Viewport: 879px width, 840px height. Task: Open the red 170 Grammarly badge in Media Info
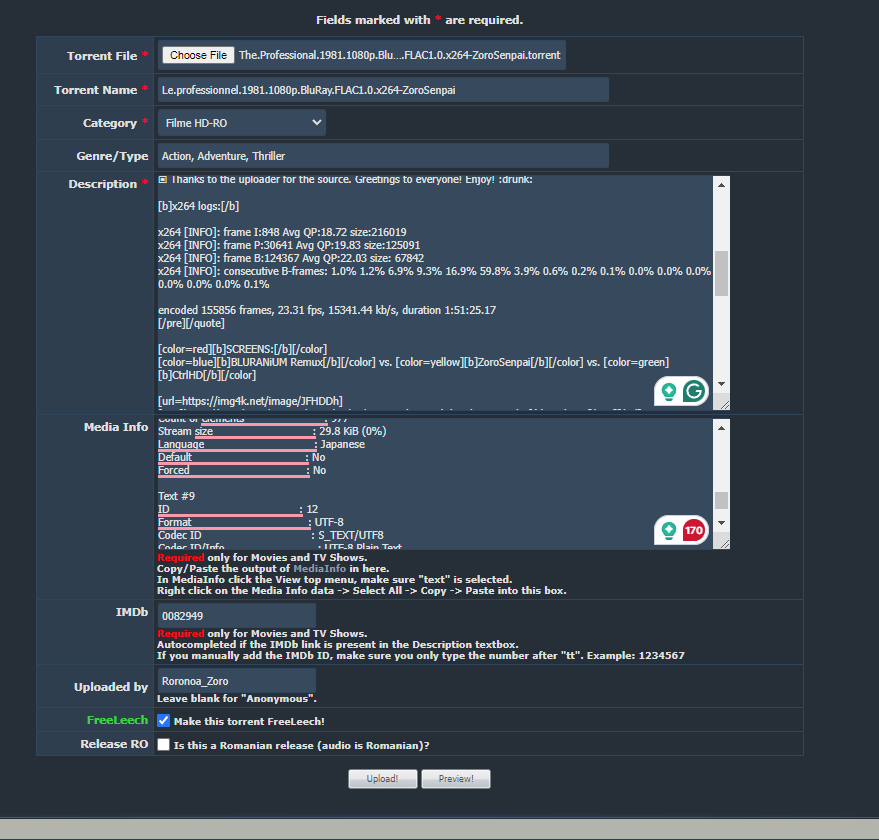pyautogui.click(x=693, y=531)
